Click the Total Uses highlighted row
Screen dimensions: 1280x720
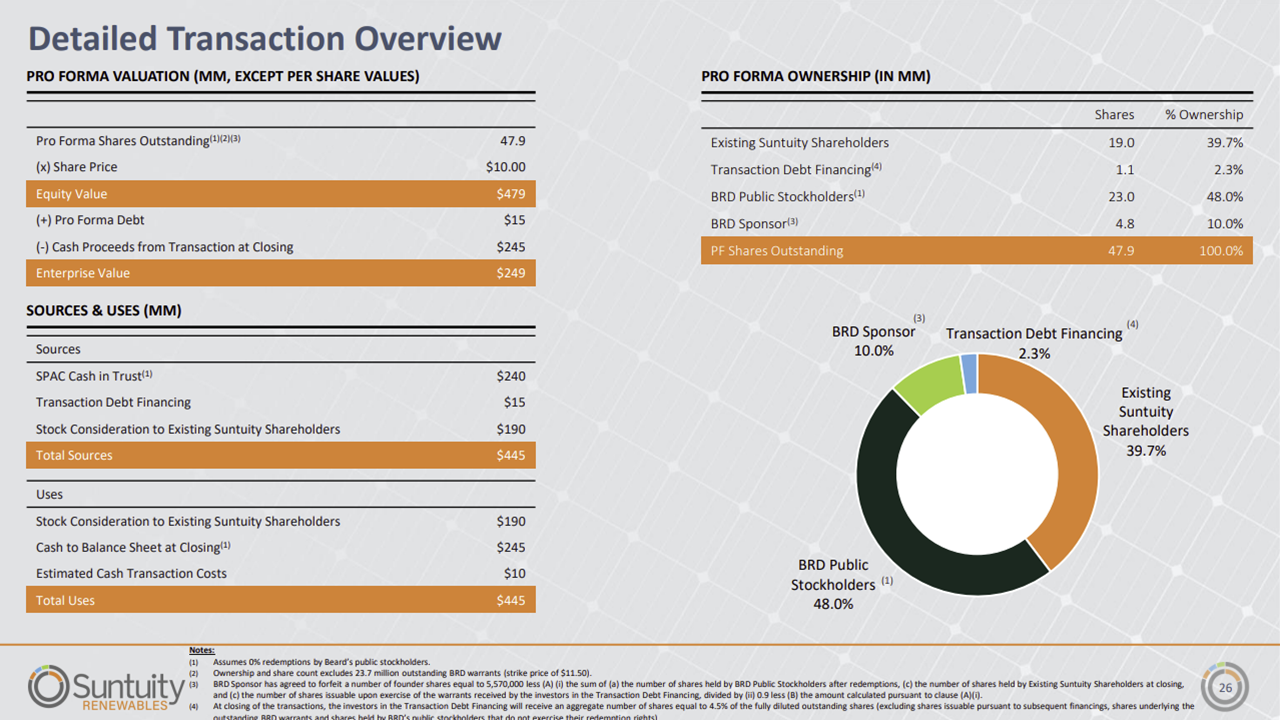pos(280,600)
